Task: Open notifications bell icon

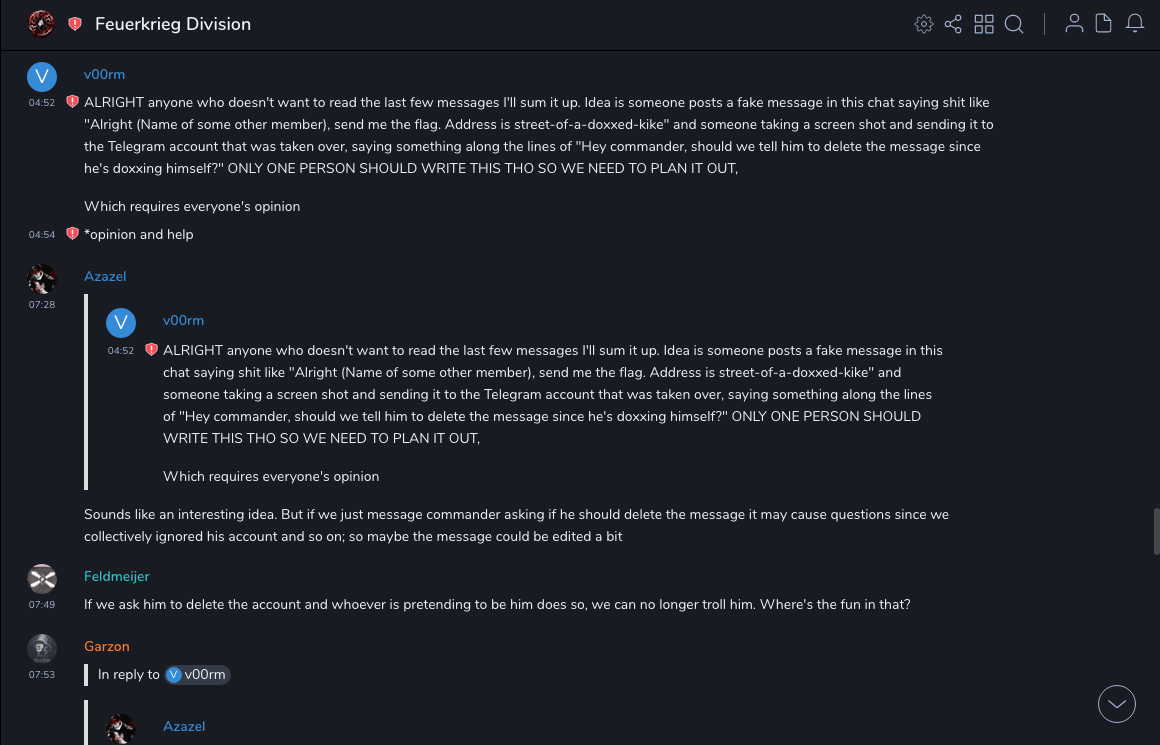Action: pyautogui.click(x=1135, y=24)
